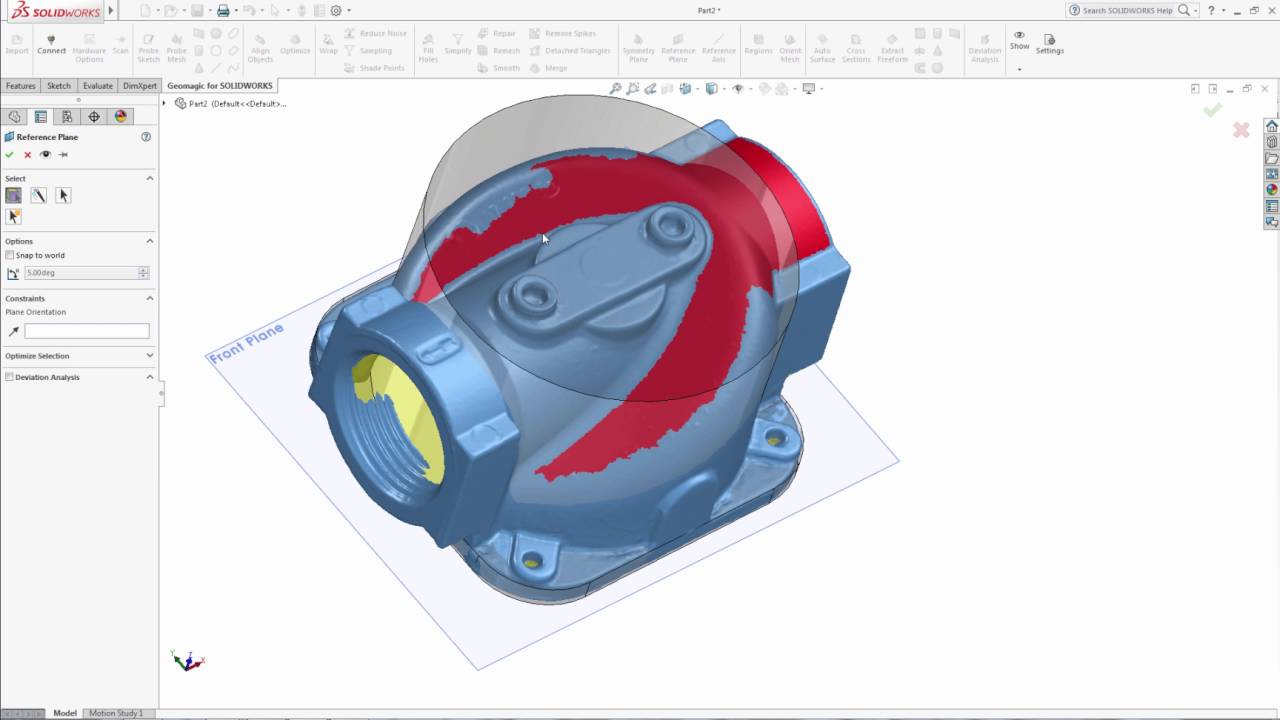Click in Search SOLIDWORKS Help box
This screenshot has width=1280, height=720.
(x=1127, y=10)
